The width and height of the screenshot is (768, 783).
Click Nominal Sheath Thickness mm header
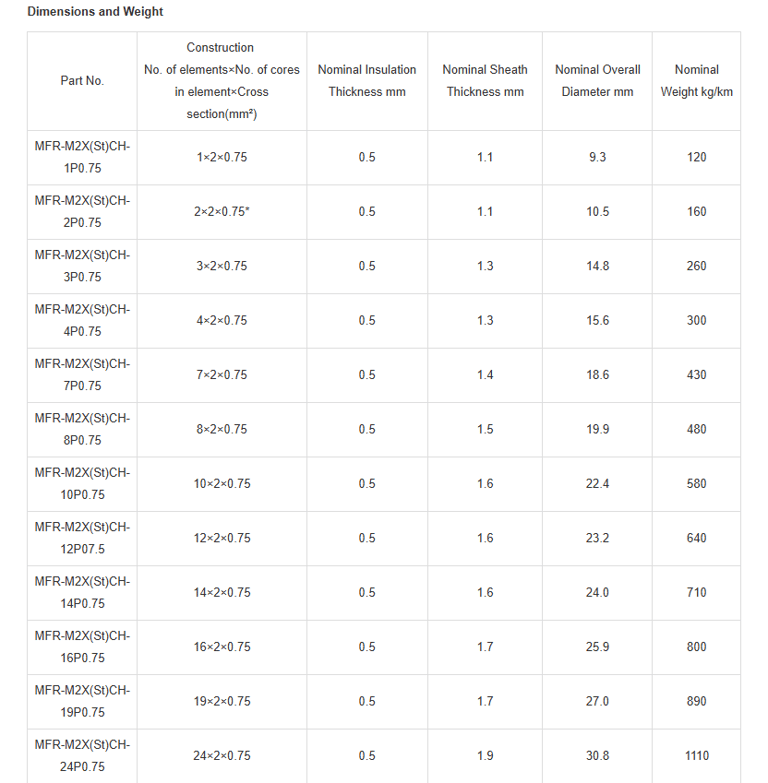pos(485,81)
